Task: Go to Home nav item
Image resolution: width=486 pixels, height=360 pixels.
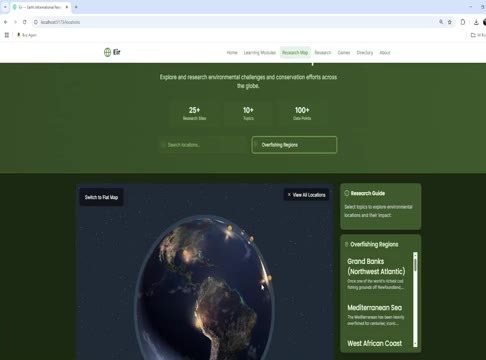Action: (232, 53)
